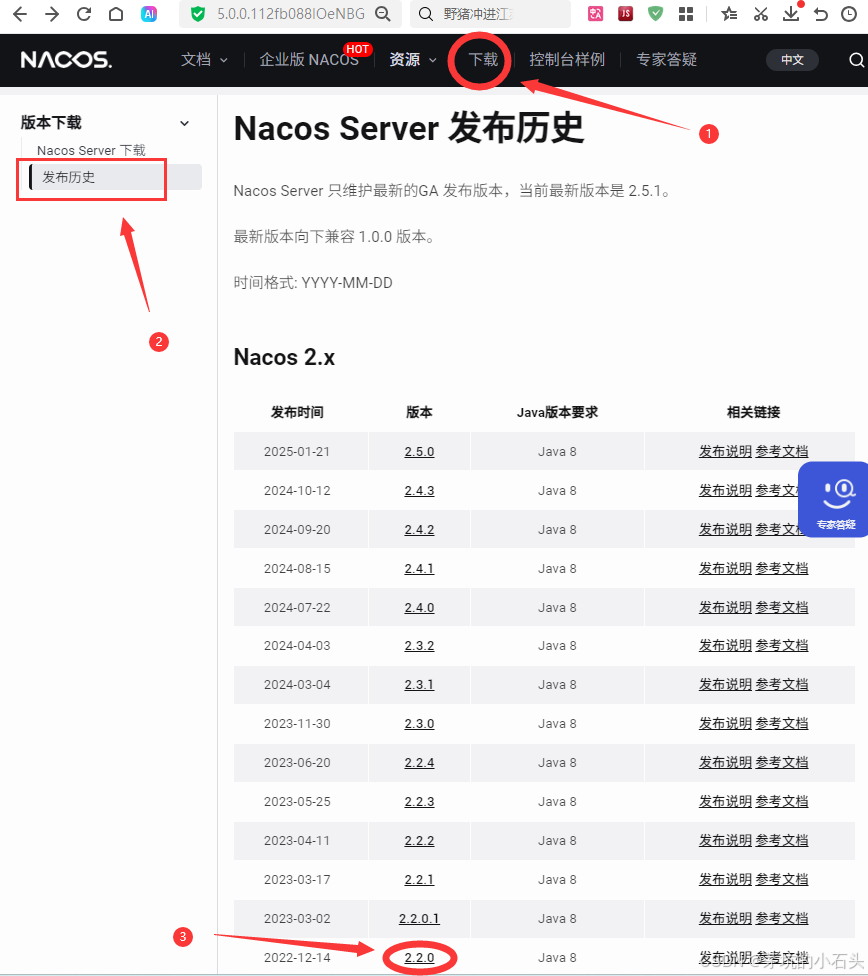Open the JS extension icon
This screenshot has width=868, height=976.
pos(626,14)
